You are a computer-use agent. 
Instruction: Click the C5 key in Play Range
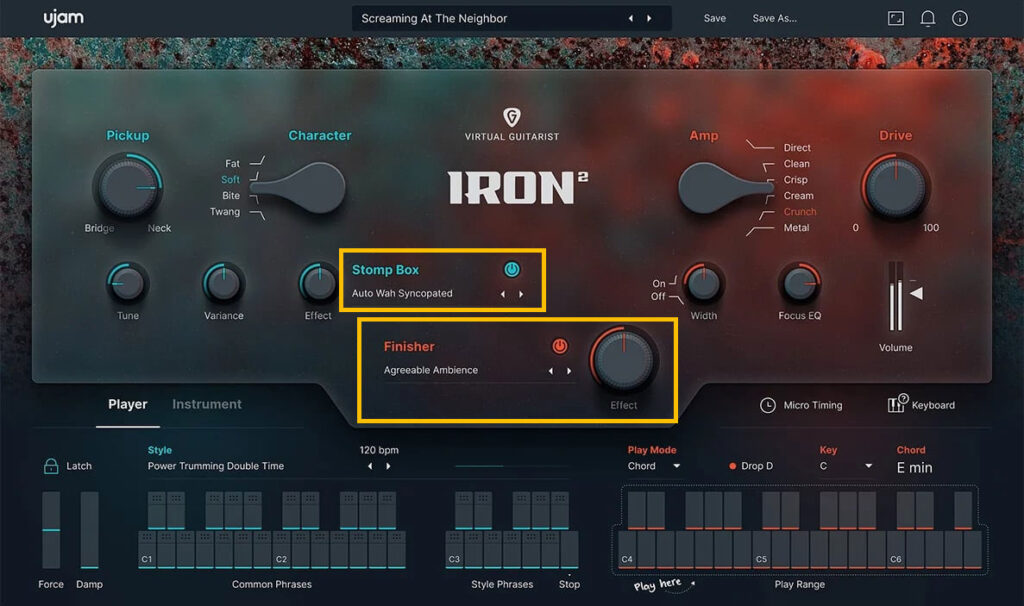(761, 550)
